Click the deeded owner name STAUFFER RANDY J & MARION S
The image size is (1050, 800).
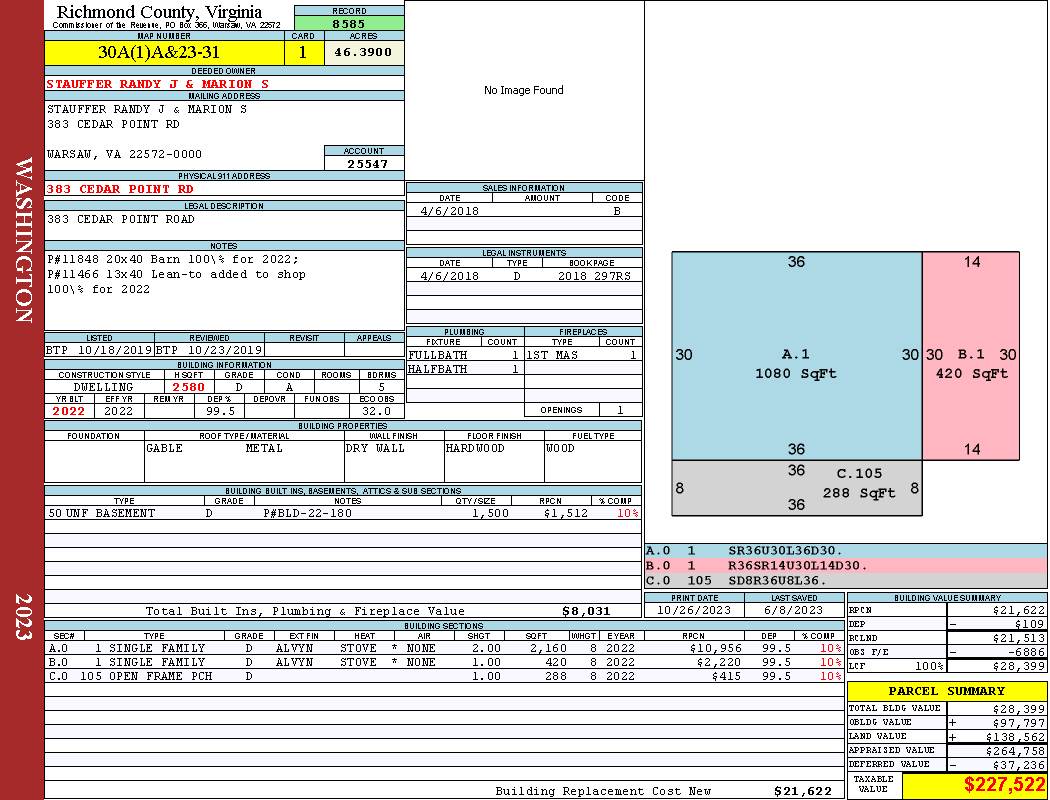tap(157, 84)
